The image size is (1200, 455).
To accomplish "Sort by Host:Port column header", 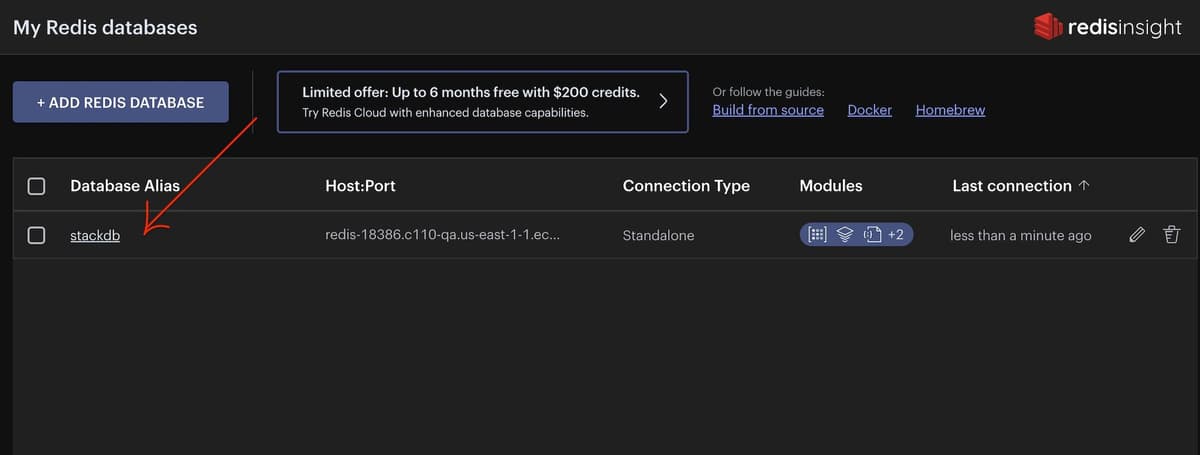I will click(360, 186).
